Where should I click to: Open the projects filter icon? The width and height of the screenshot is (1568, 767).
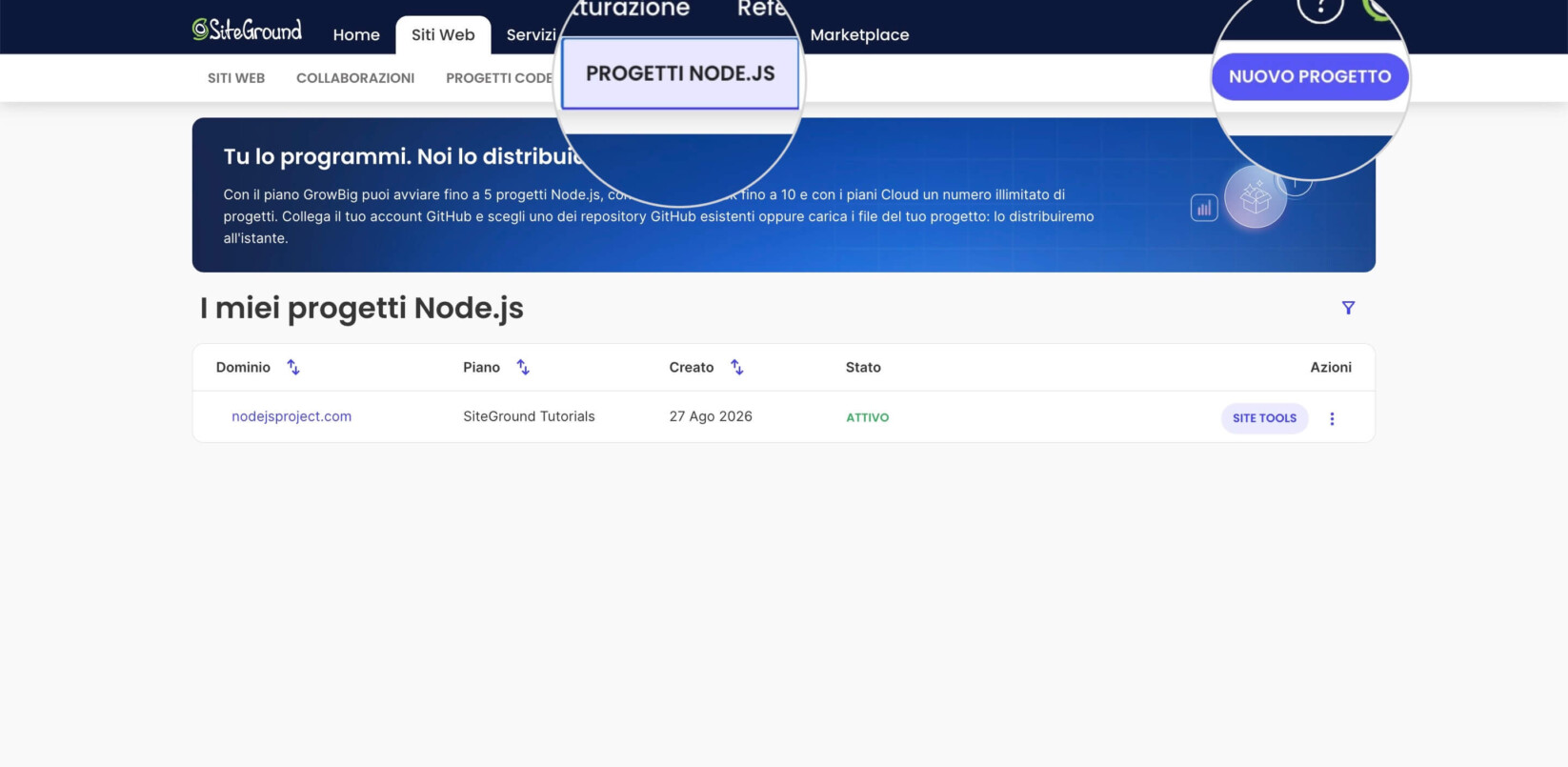click(x=1348, y=308)
